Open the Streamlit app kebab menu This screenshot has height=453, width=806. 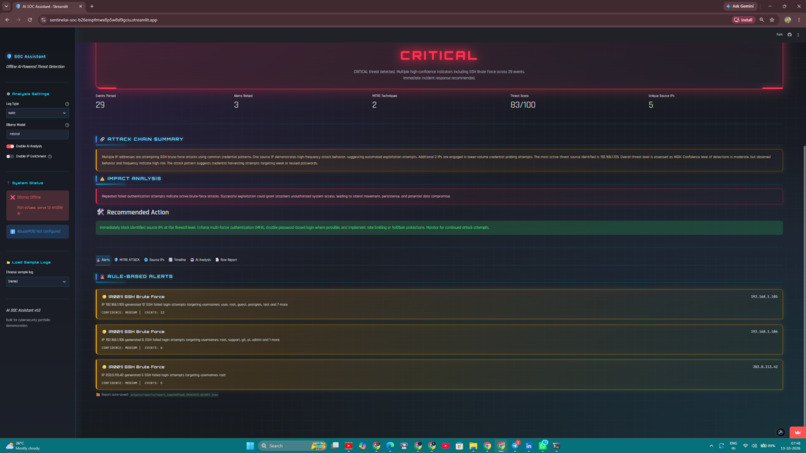pyautogui.click(x=798, y=34)
